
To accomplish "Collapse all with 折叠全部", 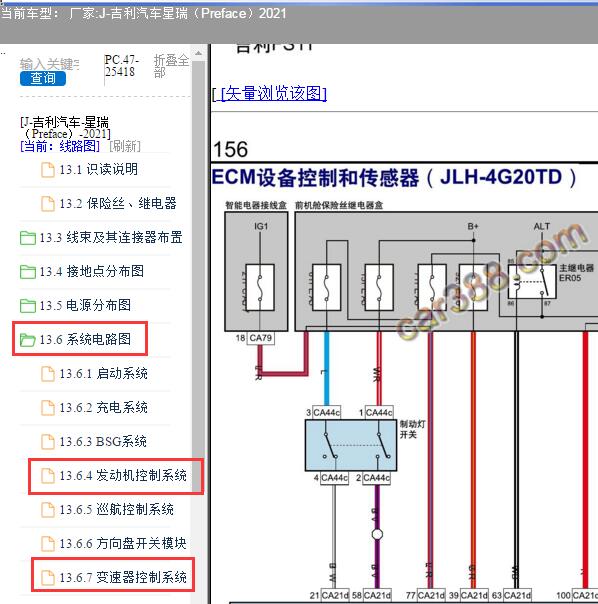I will (171, 66).
